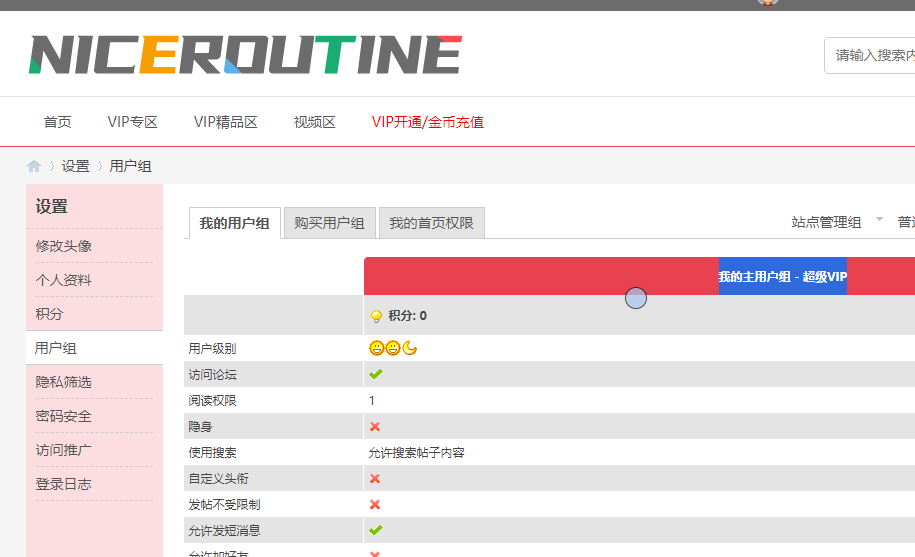Open 登录日志 in settings sidebar
The height and width of the screenshot is (557, 915).
pos(64,484)
